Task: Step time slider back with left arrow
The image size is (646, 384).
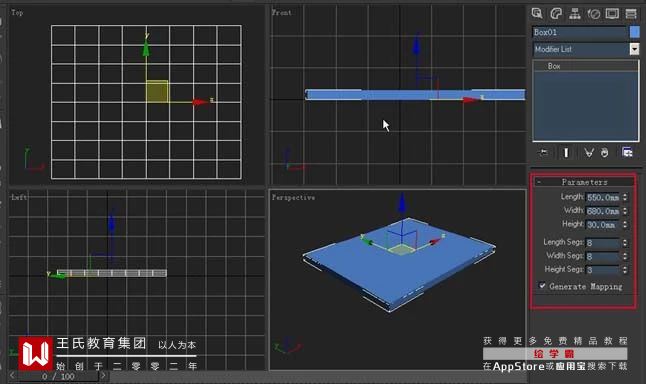Action: click(x=12, y=376)
